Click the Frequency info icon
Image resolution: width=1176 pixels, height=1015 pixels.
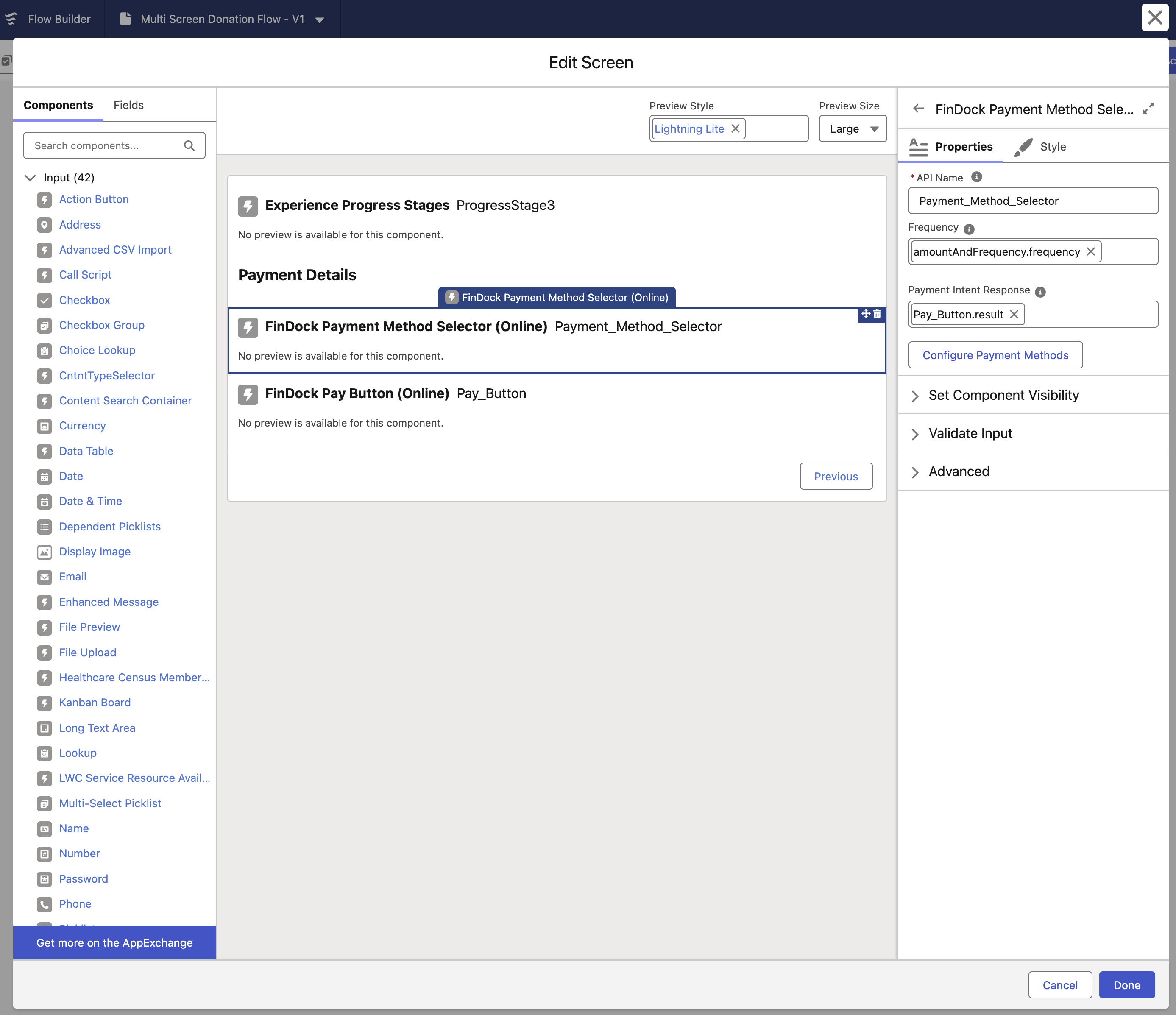coord(969,229)
